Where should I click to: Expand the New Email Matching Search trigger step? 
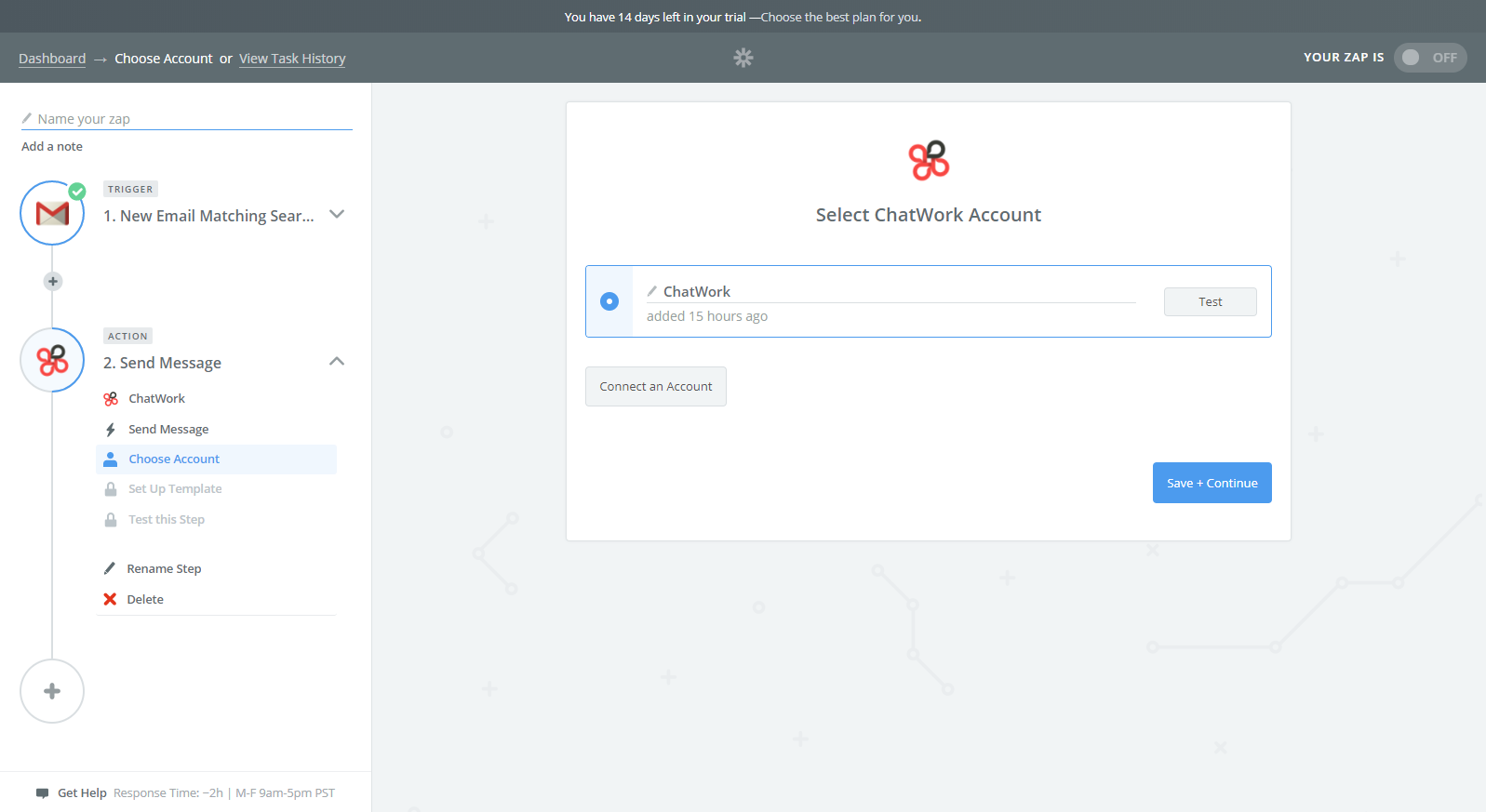(337, 214)
